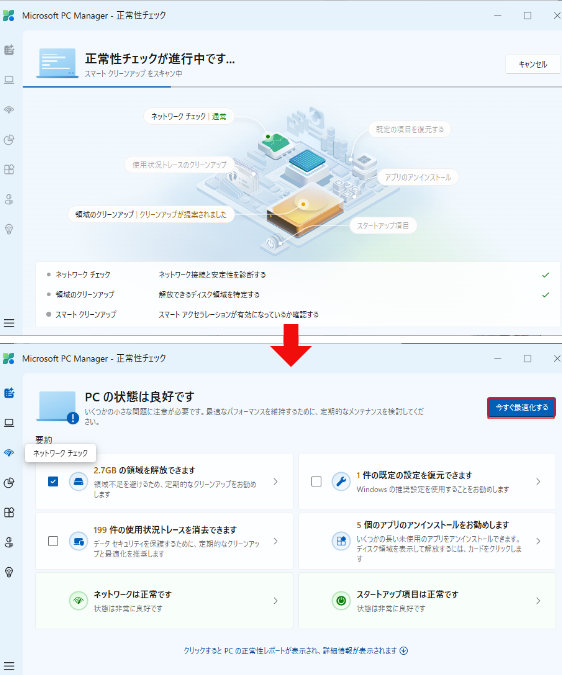Viewport: 562px width, 675px height.
Task: Open laptop icon in scanning window sidebar
Action: tap(9, 80)
